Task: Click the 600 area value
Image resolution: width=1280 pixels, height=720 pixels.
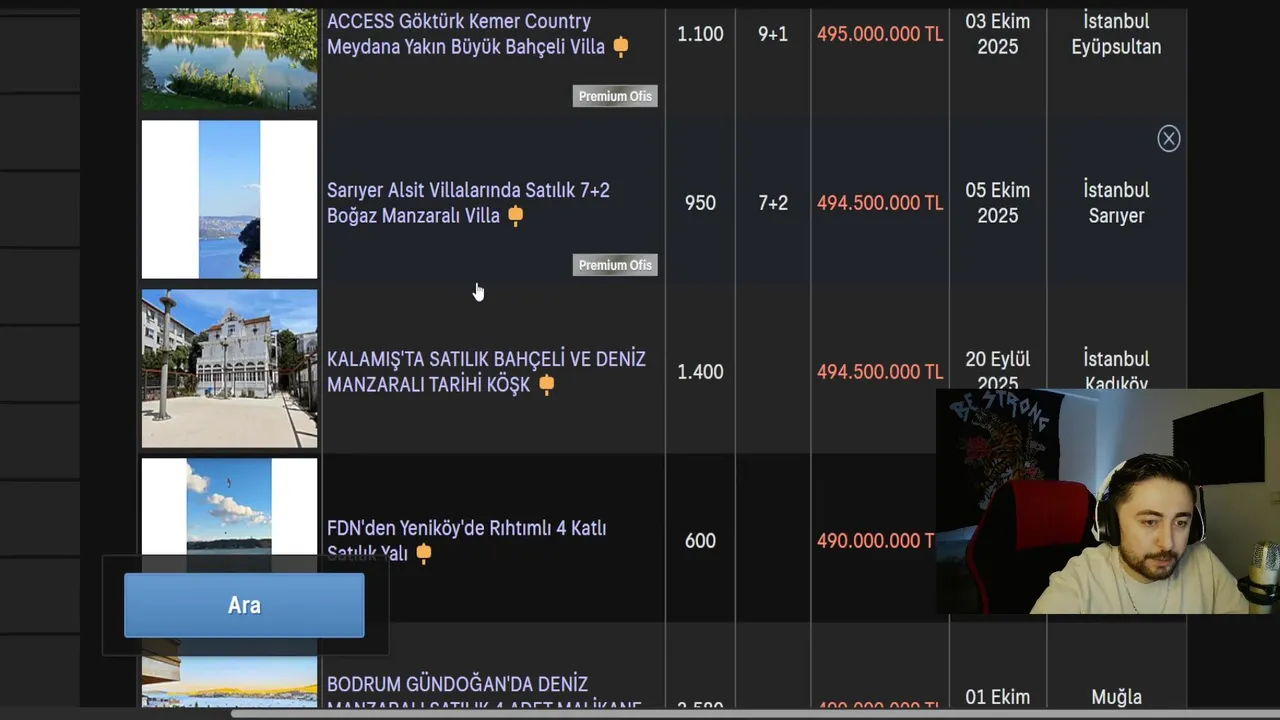Action: click(x=700, y=541)
